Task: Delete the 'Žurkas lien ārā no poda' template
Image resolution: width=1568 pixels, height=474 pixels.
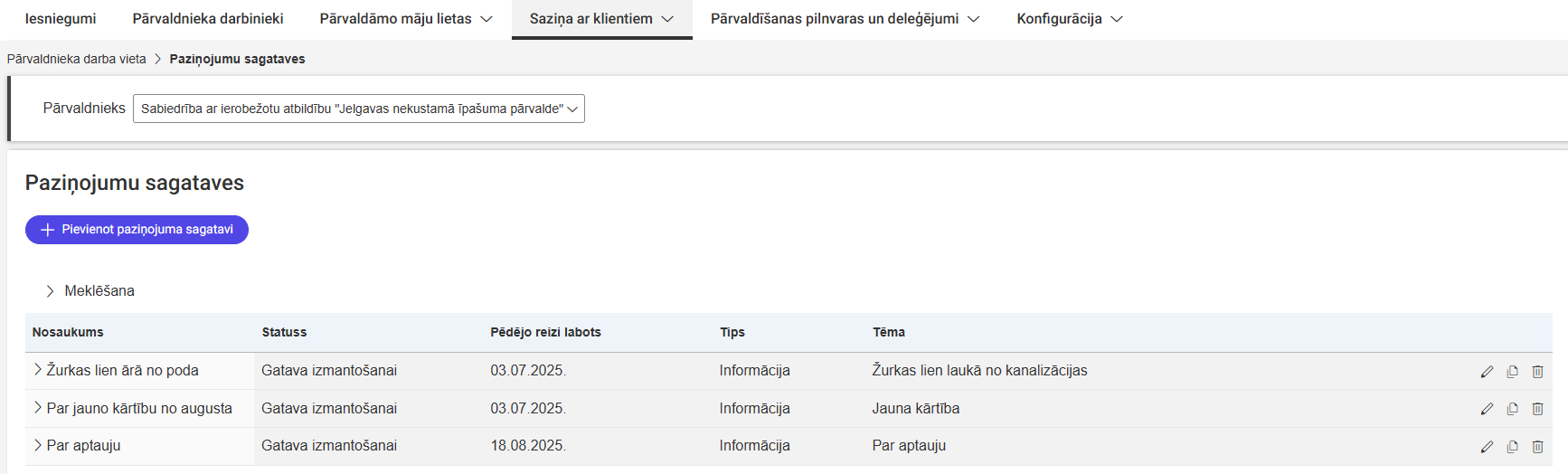Action: (x=1537, y=372)
